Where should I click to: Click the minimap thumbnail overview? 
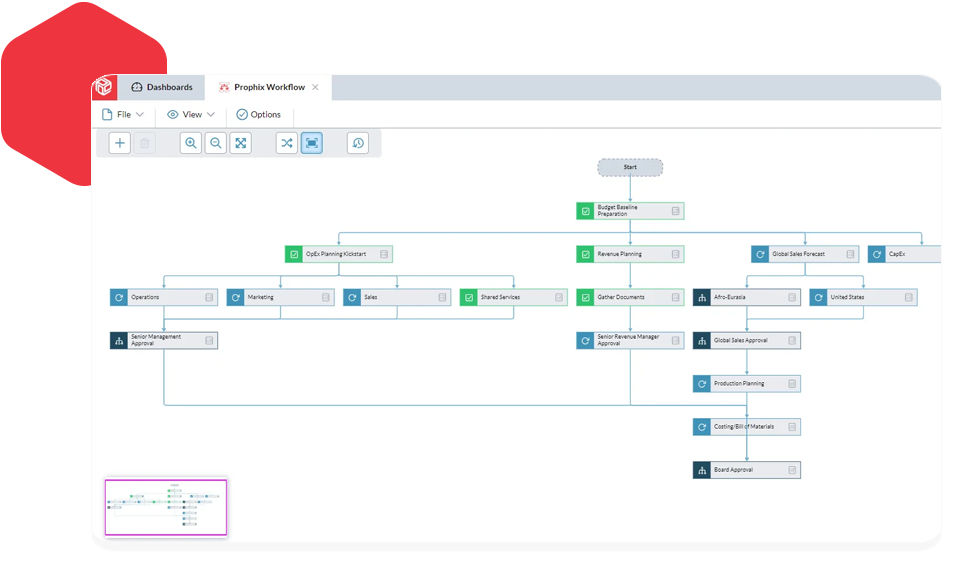coord(166,507)
